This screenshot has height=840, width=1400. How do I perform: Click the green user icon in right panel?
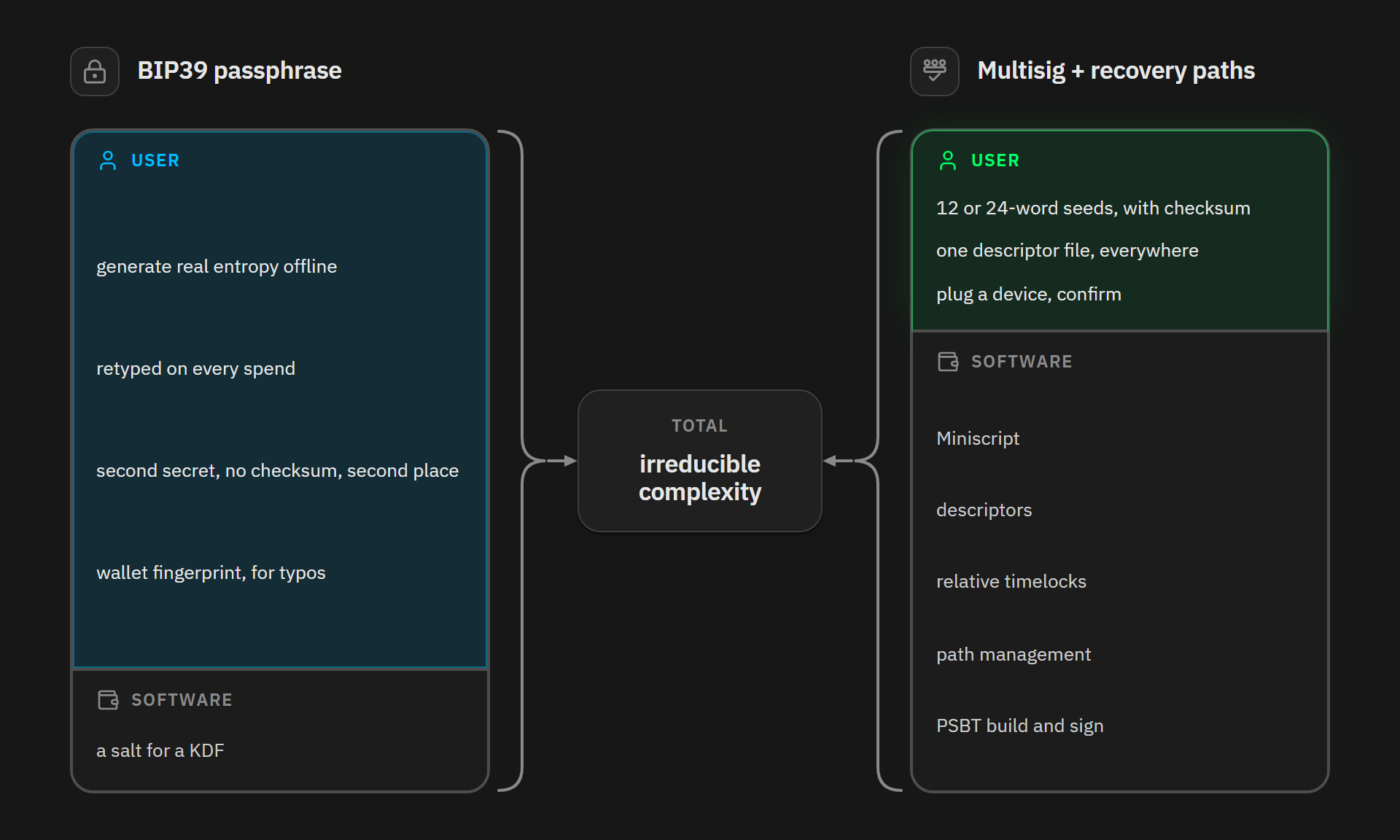(x=948, y=160)
